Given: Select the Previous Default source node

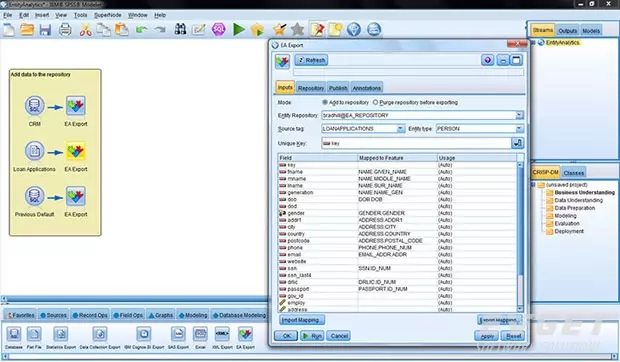Looking at the screenshot, I should click(35, 196).
